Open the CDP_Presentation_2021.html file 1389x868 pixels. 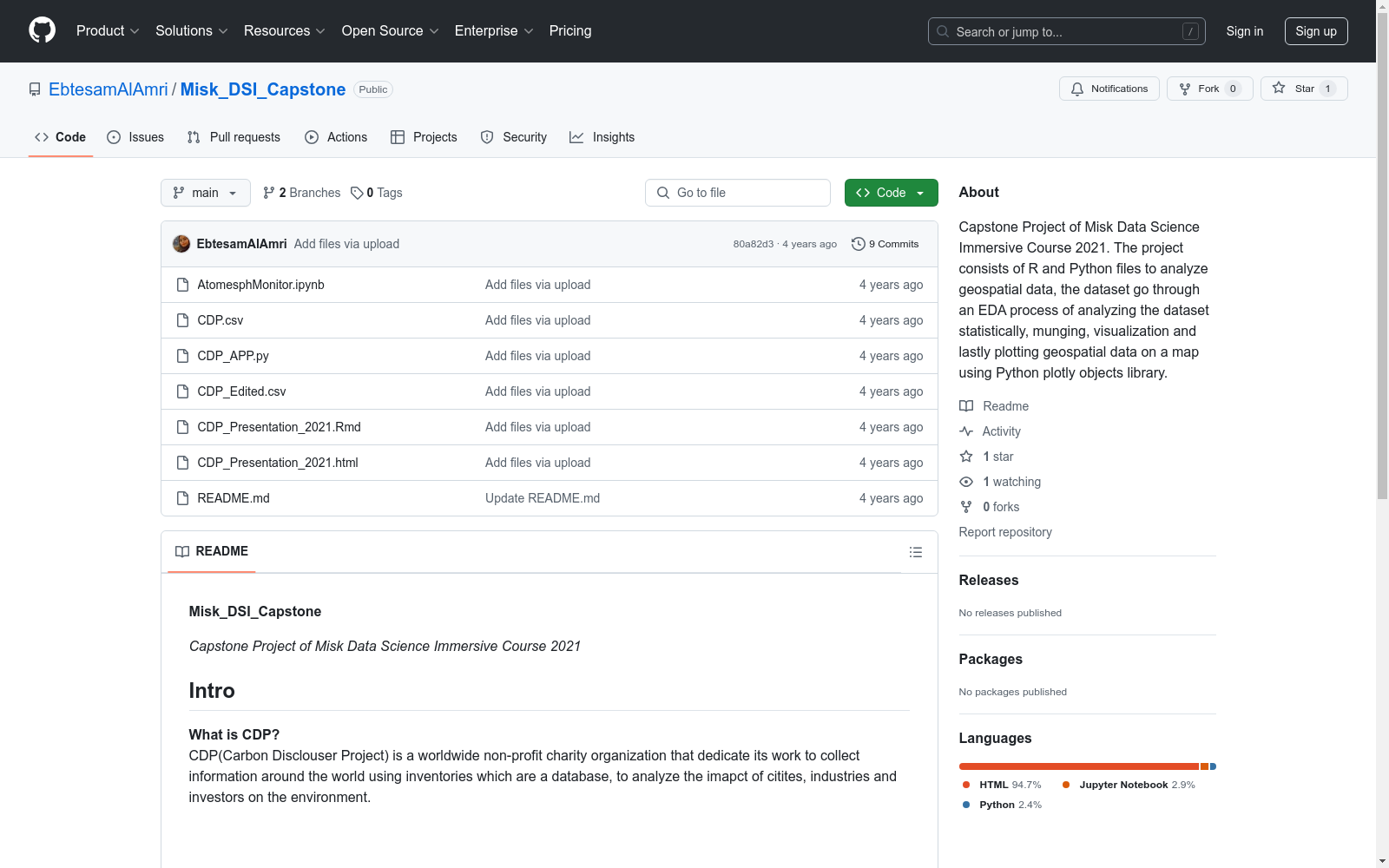click(x=278, y=463)
